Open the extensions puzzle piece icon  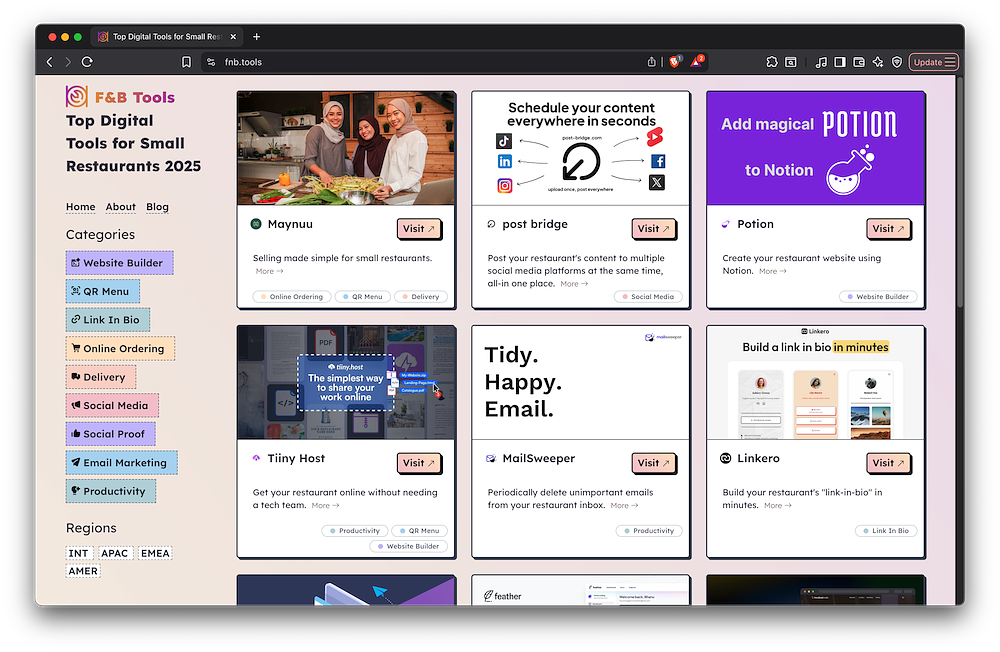pyautogui.click(x=771, y=62)
